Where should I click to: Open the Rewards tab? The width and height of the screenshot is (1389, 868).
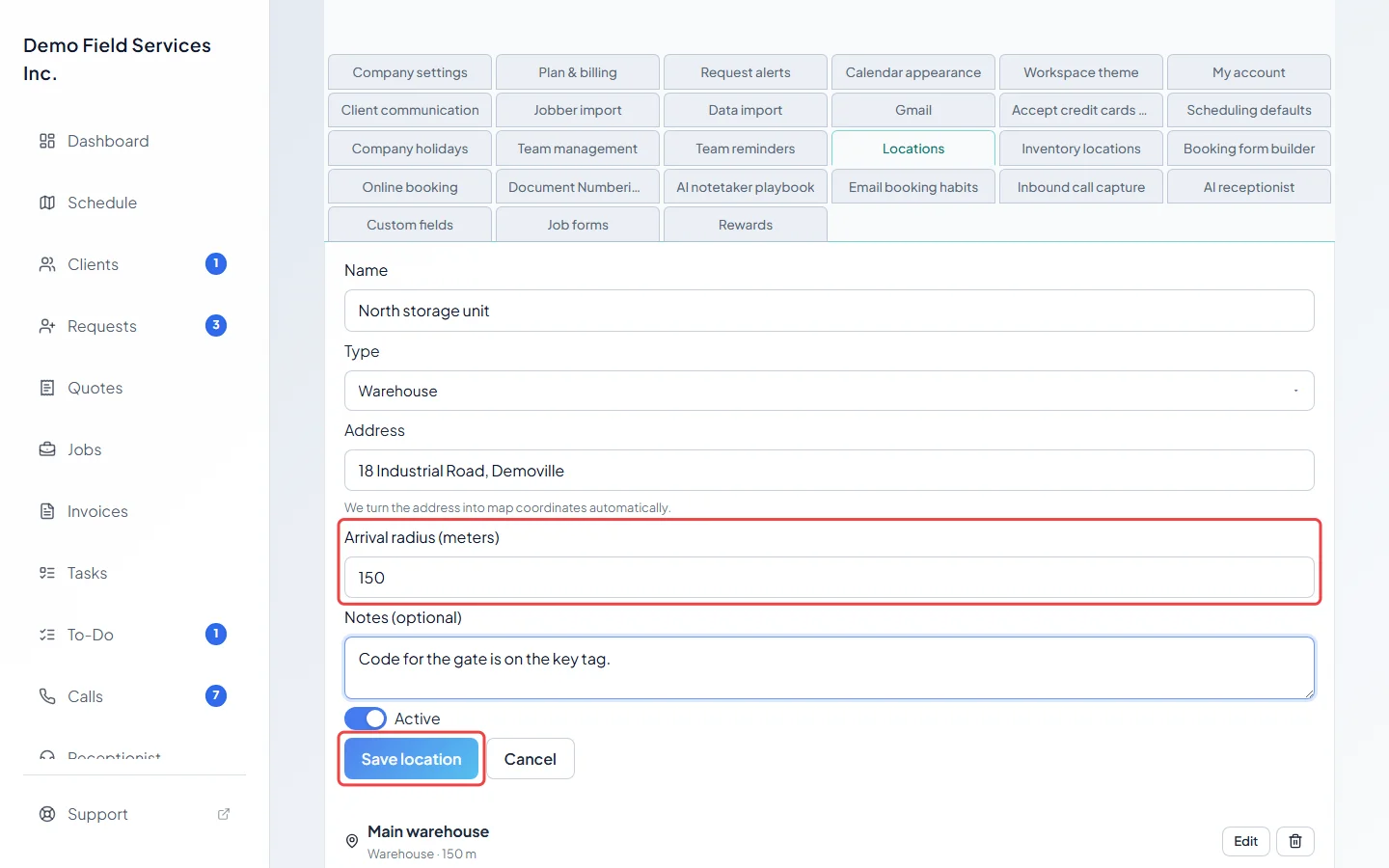pyautogui.click(x=746, y=225)
